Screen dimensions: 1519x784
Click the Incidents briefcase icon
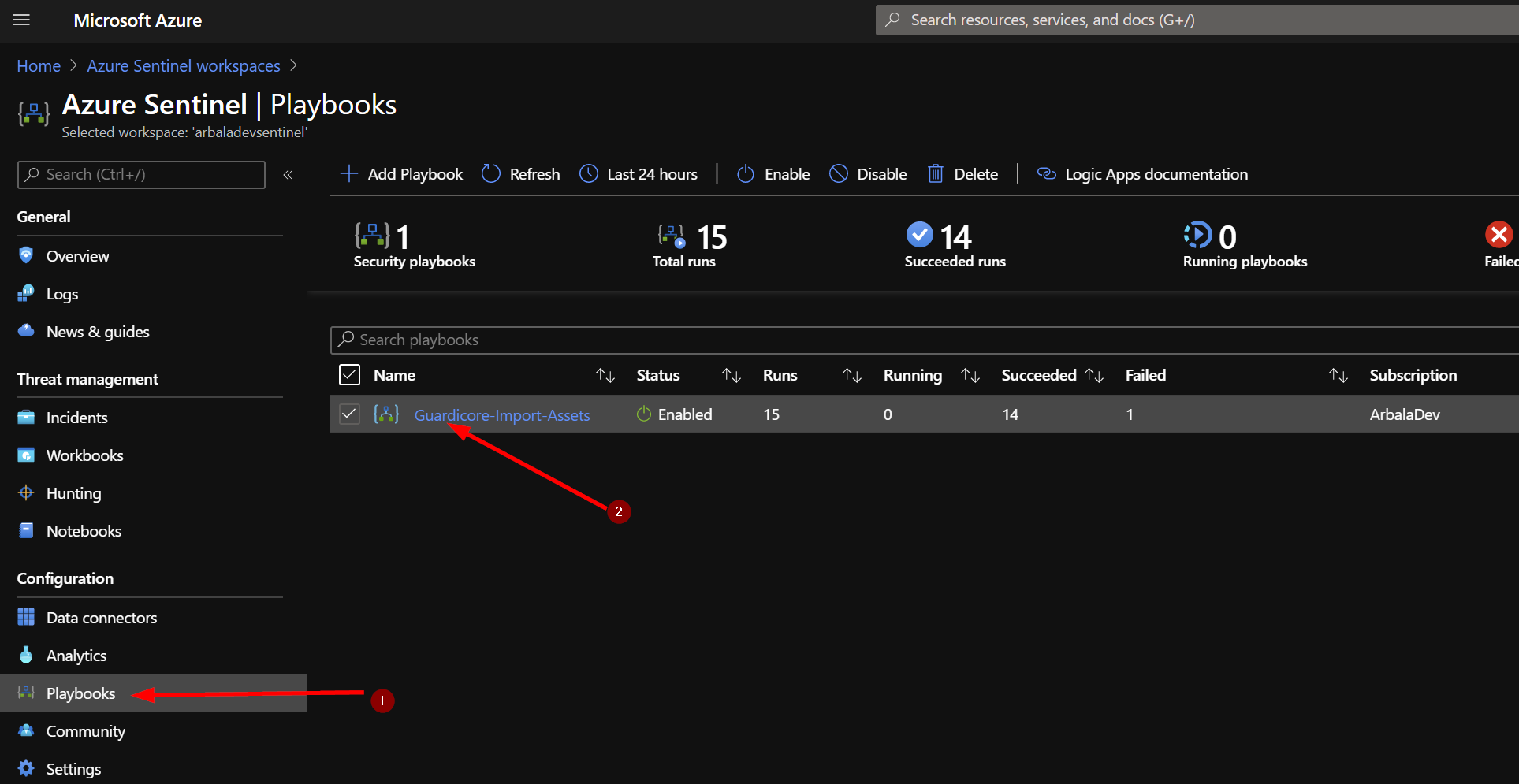coord(26,417)
